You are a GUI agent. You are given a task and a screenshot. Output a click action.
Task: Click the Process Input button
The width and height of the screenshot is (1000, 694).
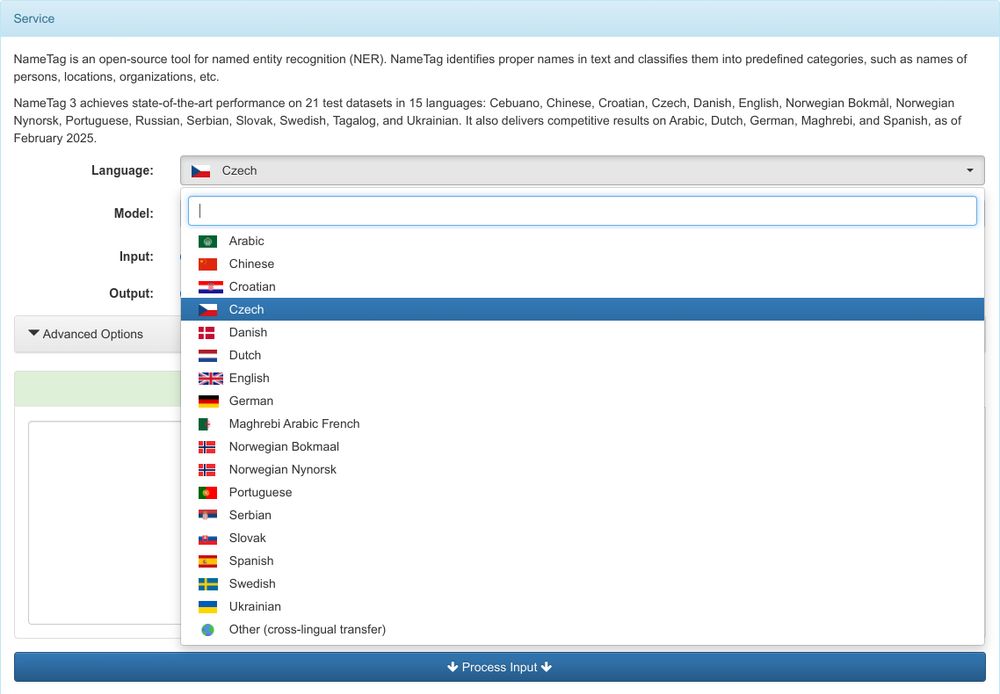pos(500,667)
